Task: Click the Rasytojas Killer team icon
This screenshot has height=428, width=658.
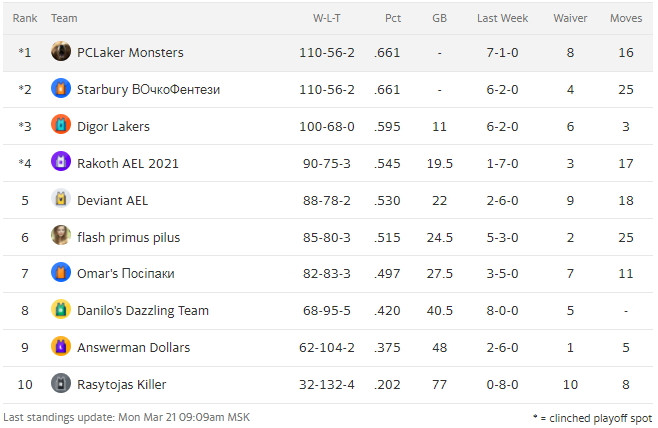Action: pyautogui.click(x=61, y=384)
